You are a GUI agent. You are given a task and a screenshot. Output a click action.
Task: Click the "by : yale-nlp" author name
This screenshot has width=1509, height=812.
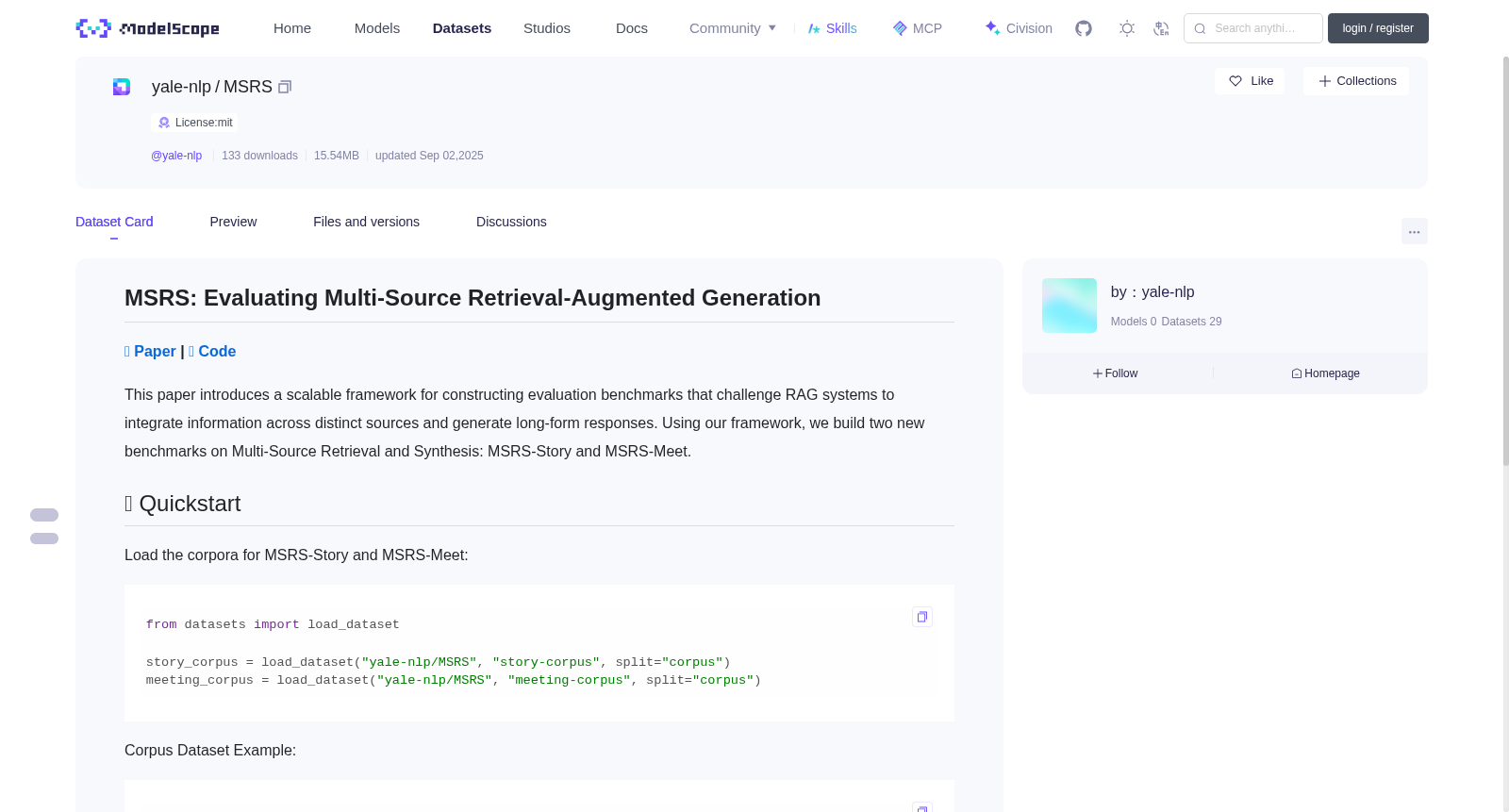pyautogui.click(x=1152, y=292)
